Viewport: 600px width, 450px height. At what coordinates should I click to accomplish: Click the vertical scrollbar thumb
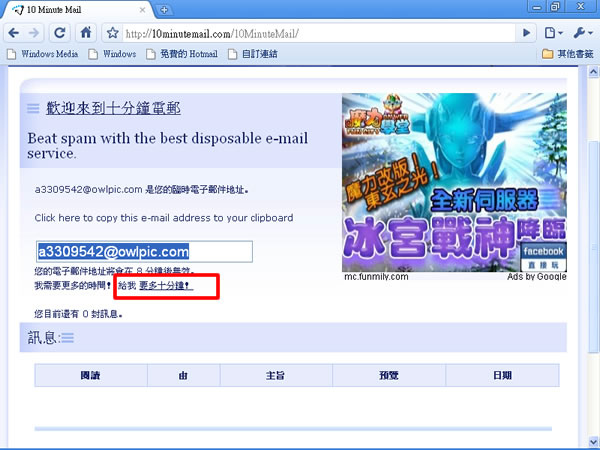pos(593,247)
